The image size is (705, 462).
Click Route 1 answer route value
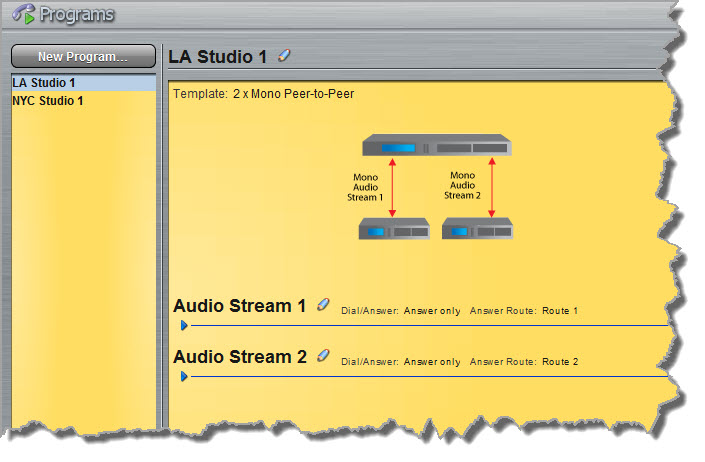tap(560, 311)
